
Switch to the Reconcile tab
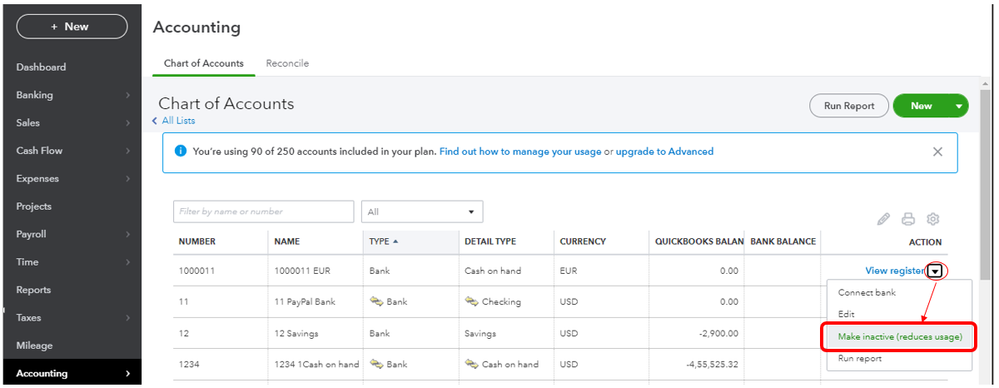click(x=287, y=64)
